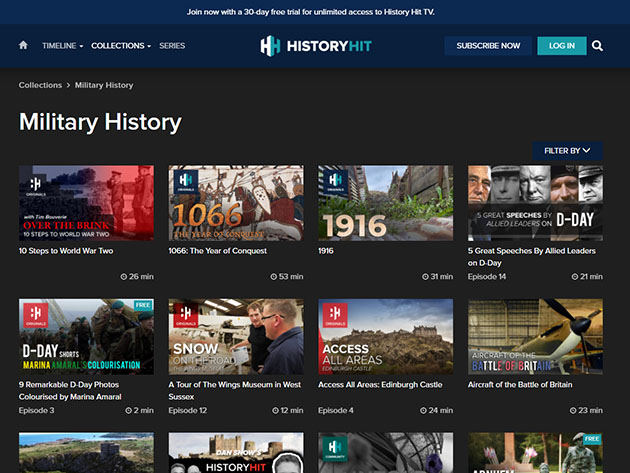The width and height of the screenshot is (630, 473).
Task: Click Military History breadcrumb
Action: (x=104, y=85)
